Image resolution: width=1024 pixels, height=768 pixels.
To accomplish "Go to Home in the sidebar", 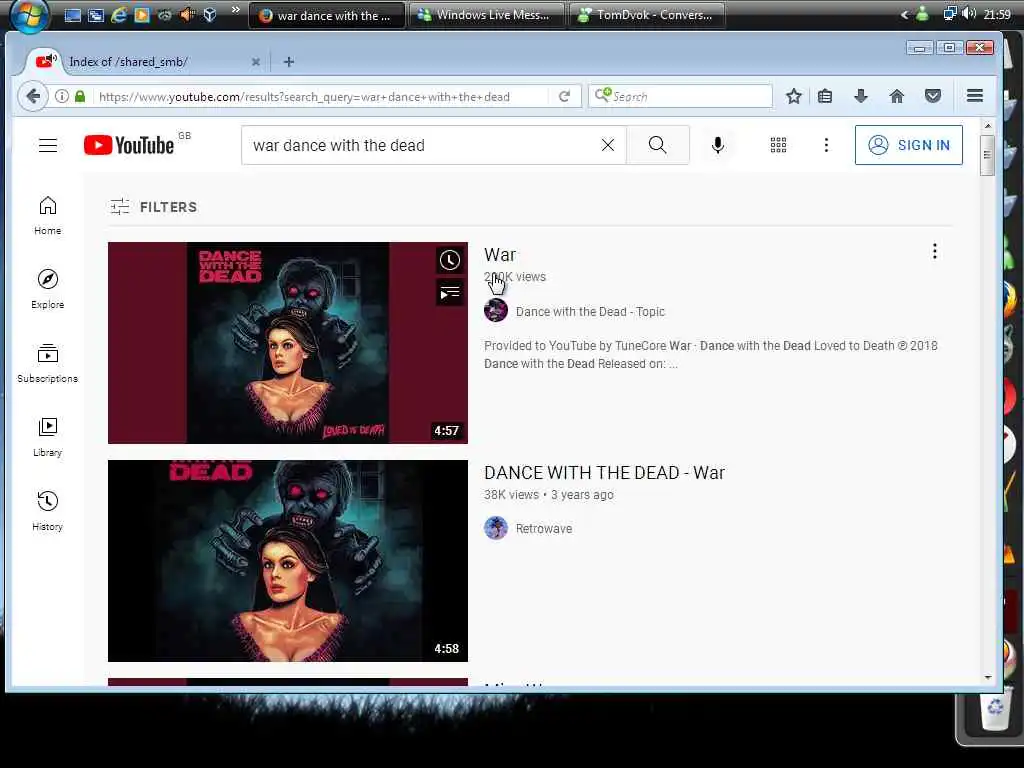I will coord(48,216).
